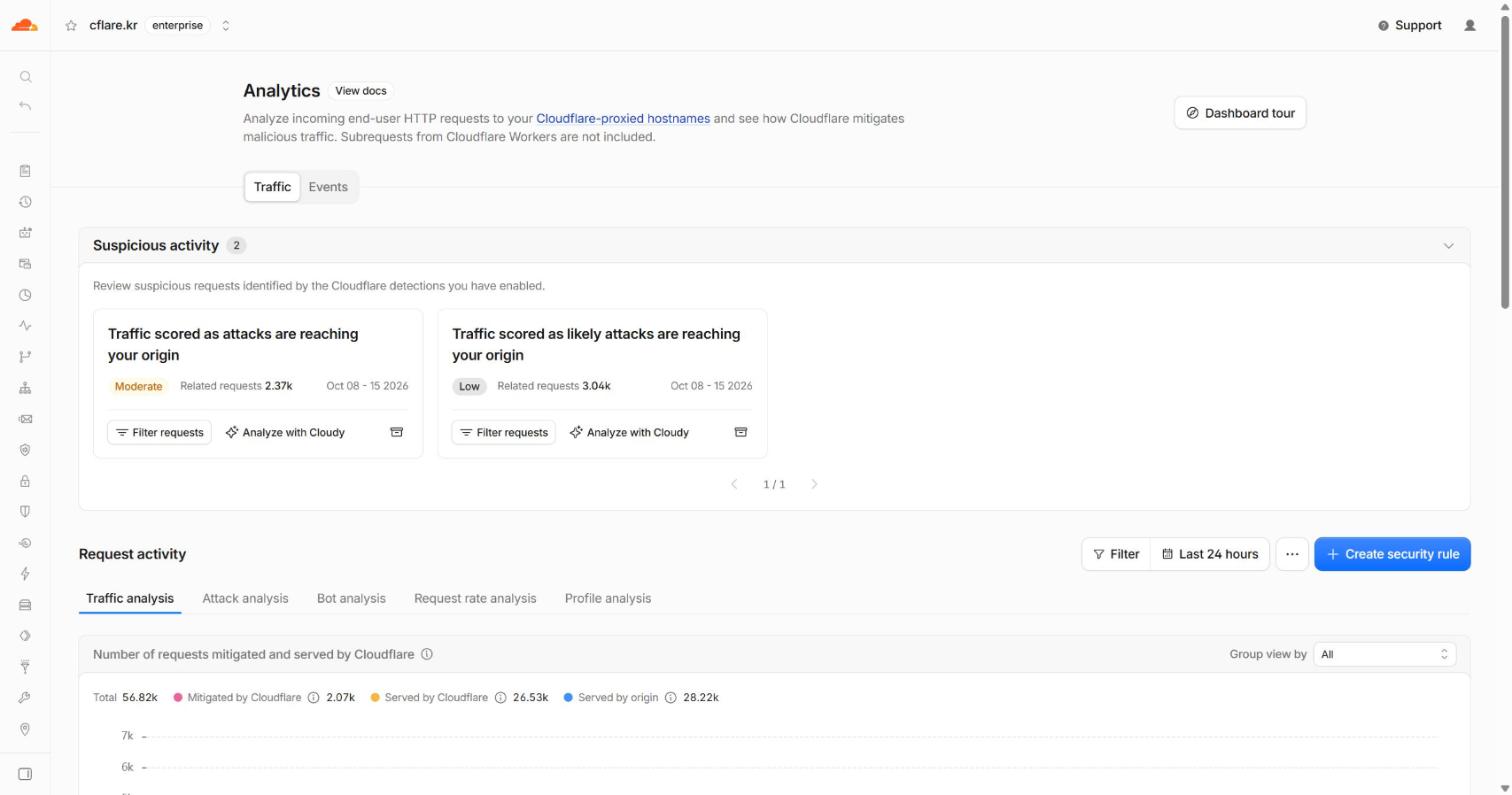Image resolution: width=1512 pixels, height=795 pixels.
Task: Select the Traffic analysis tab
Action: click(x=130, y=598)
